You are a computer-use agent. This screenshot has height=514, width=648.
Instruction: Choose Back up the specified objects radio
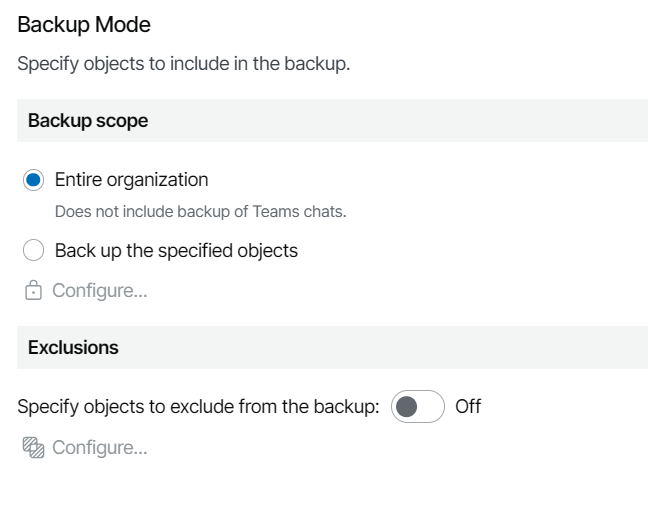click(33, 250)
